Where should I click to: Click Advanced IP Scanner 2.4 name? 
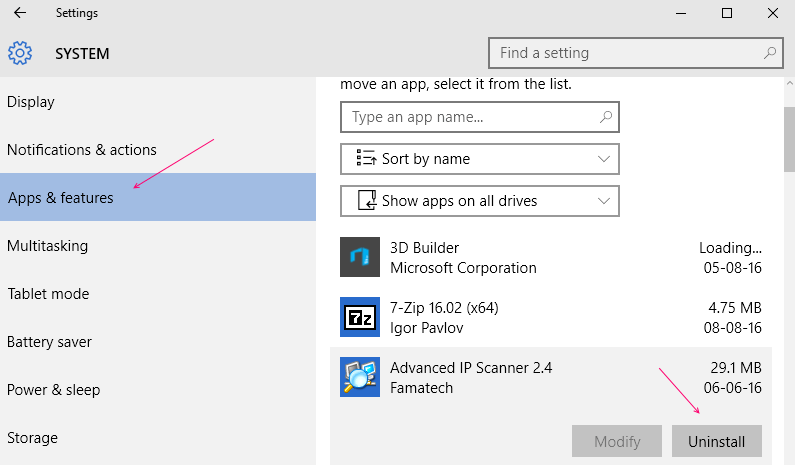(x=471, y=368)
